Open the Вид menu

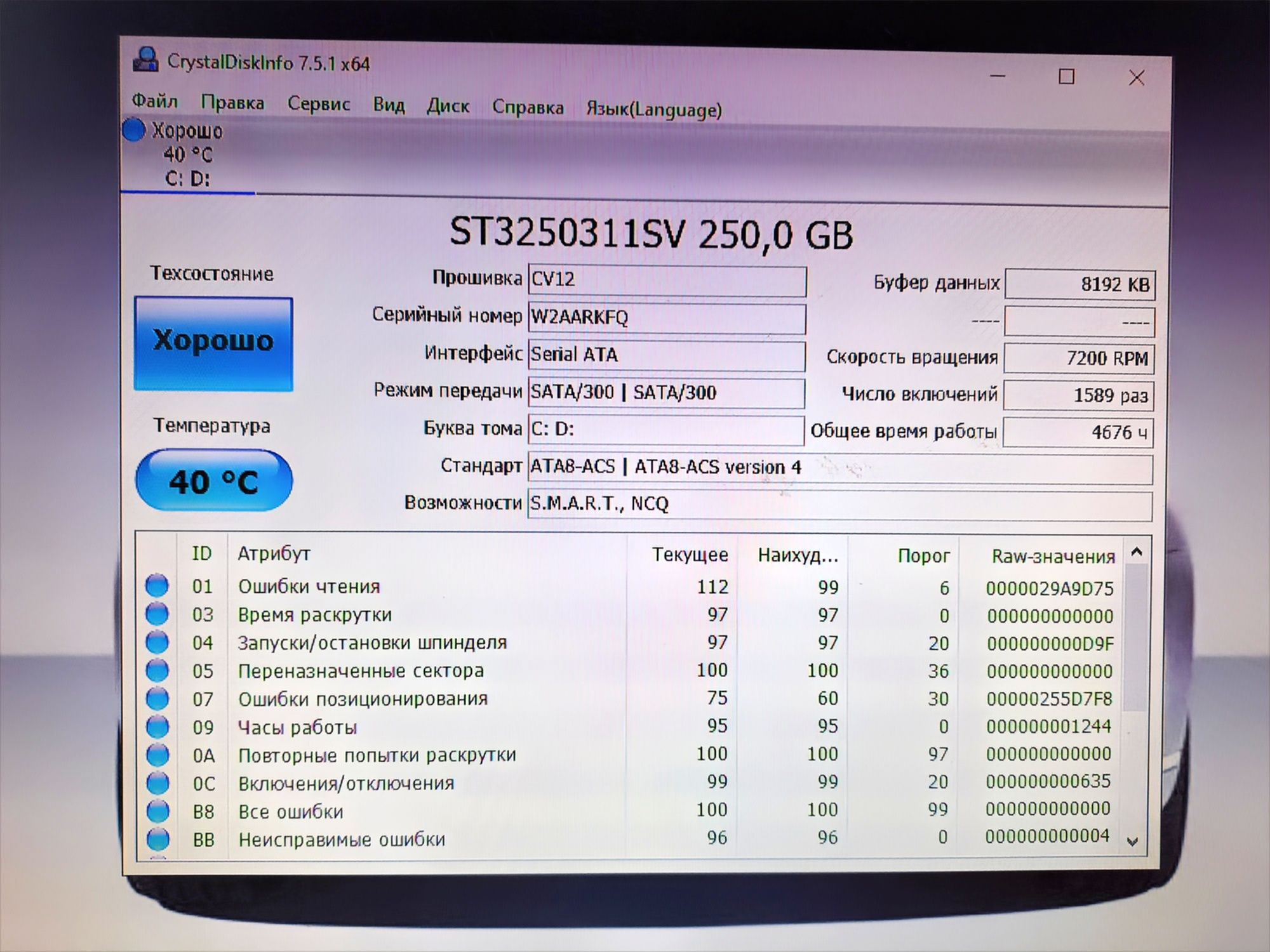tap(389, 105)
